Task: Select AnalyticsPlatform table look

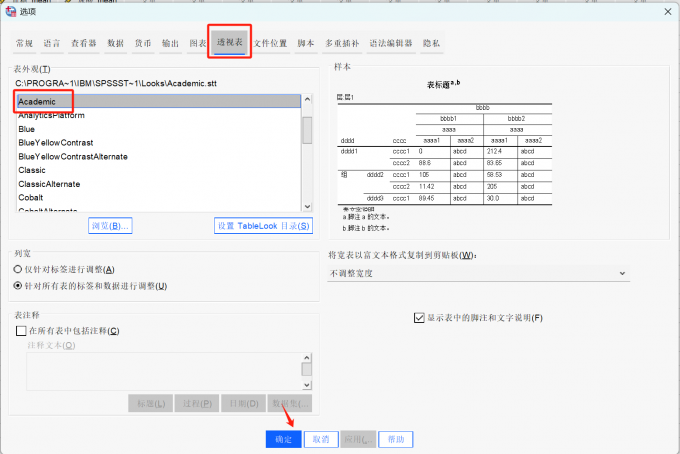Action: [x=159, y=115]
